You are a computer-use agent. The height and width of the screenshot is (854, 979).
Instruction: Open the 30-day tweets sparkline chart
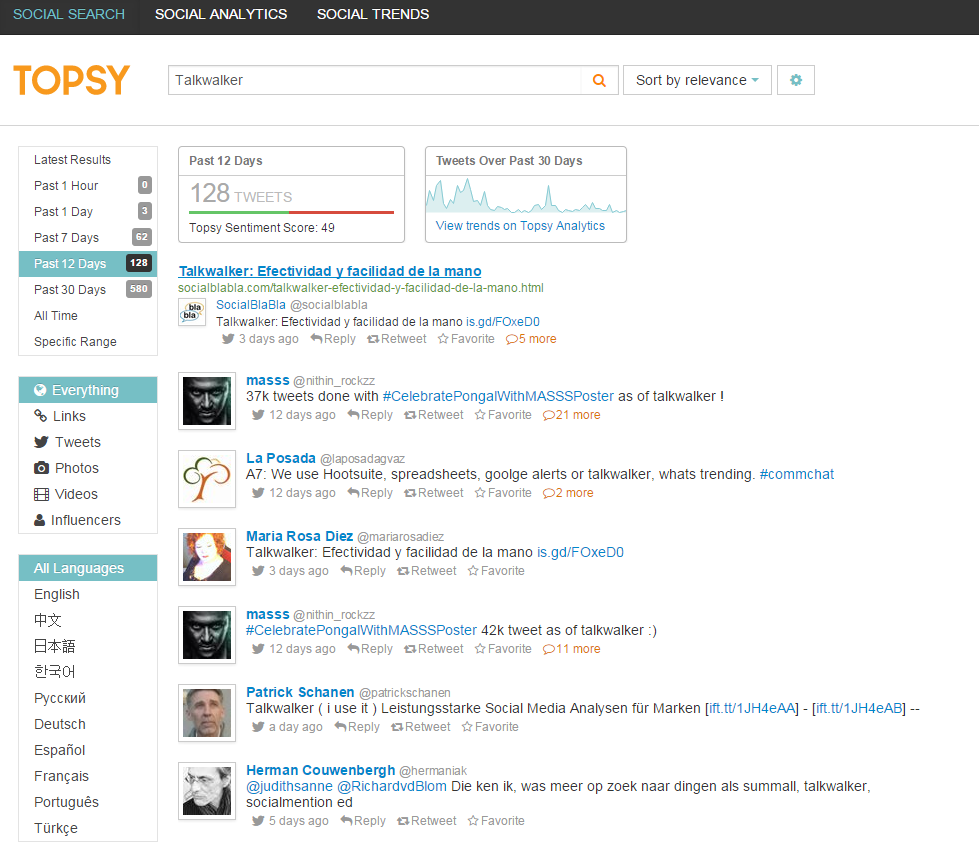point(526,195)
